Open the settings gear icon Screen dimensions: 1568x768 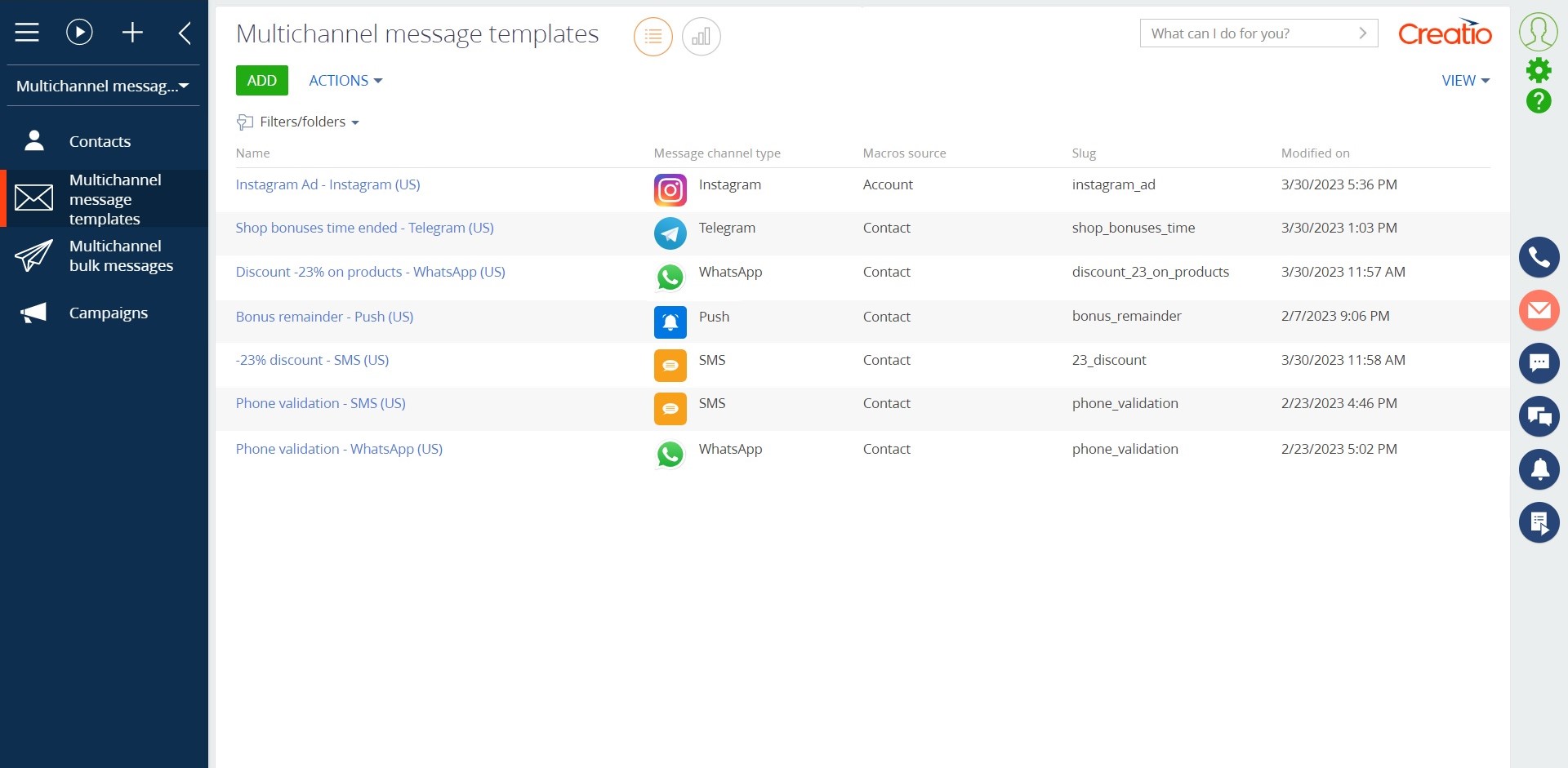click(x=1539, y=69)
